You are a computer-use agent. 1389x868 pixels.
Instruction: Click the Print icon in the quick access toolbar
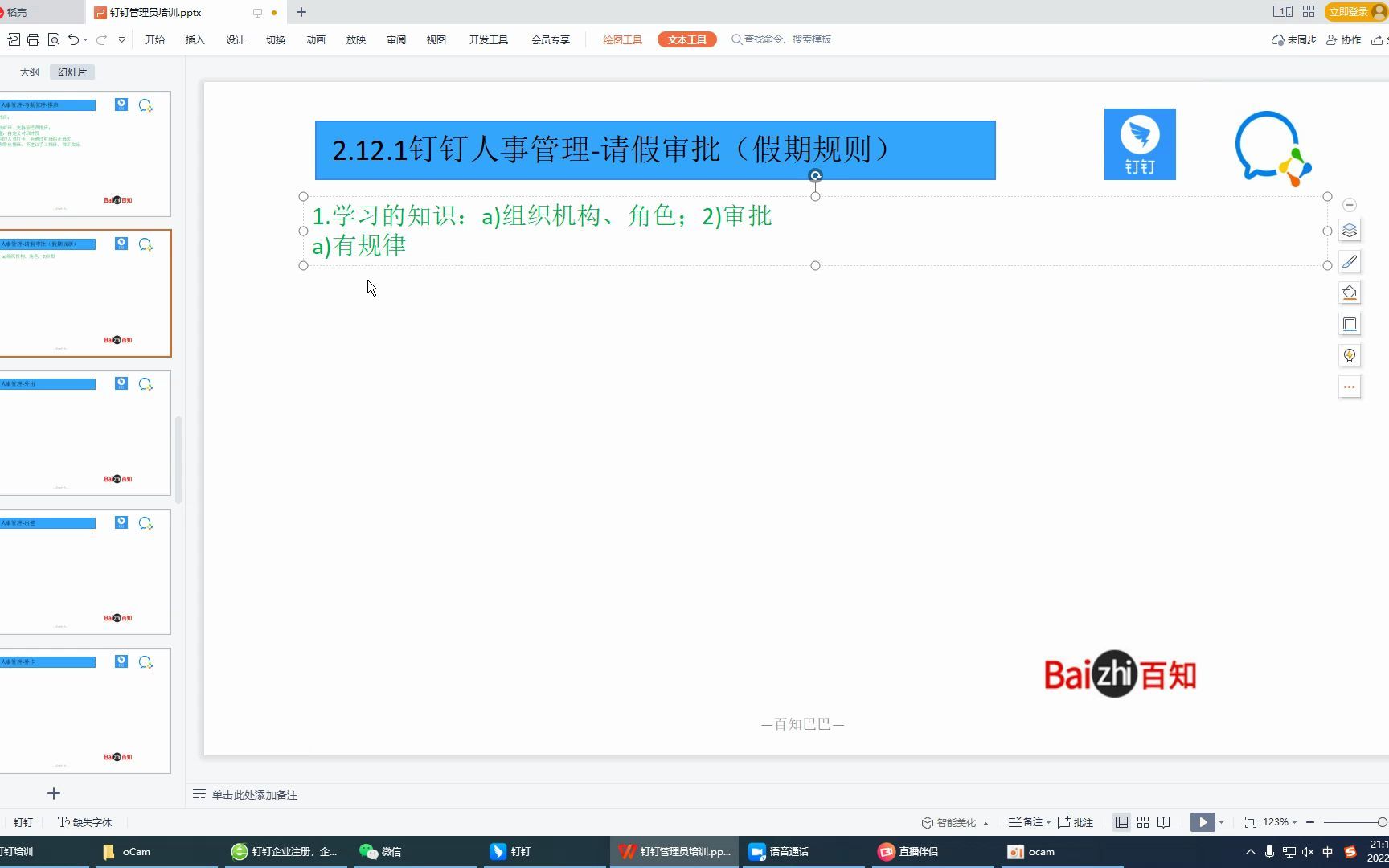click(33, 39)
